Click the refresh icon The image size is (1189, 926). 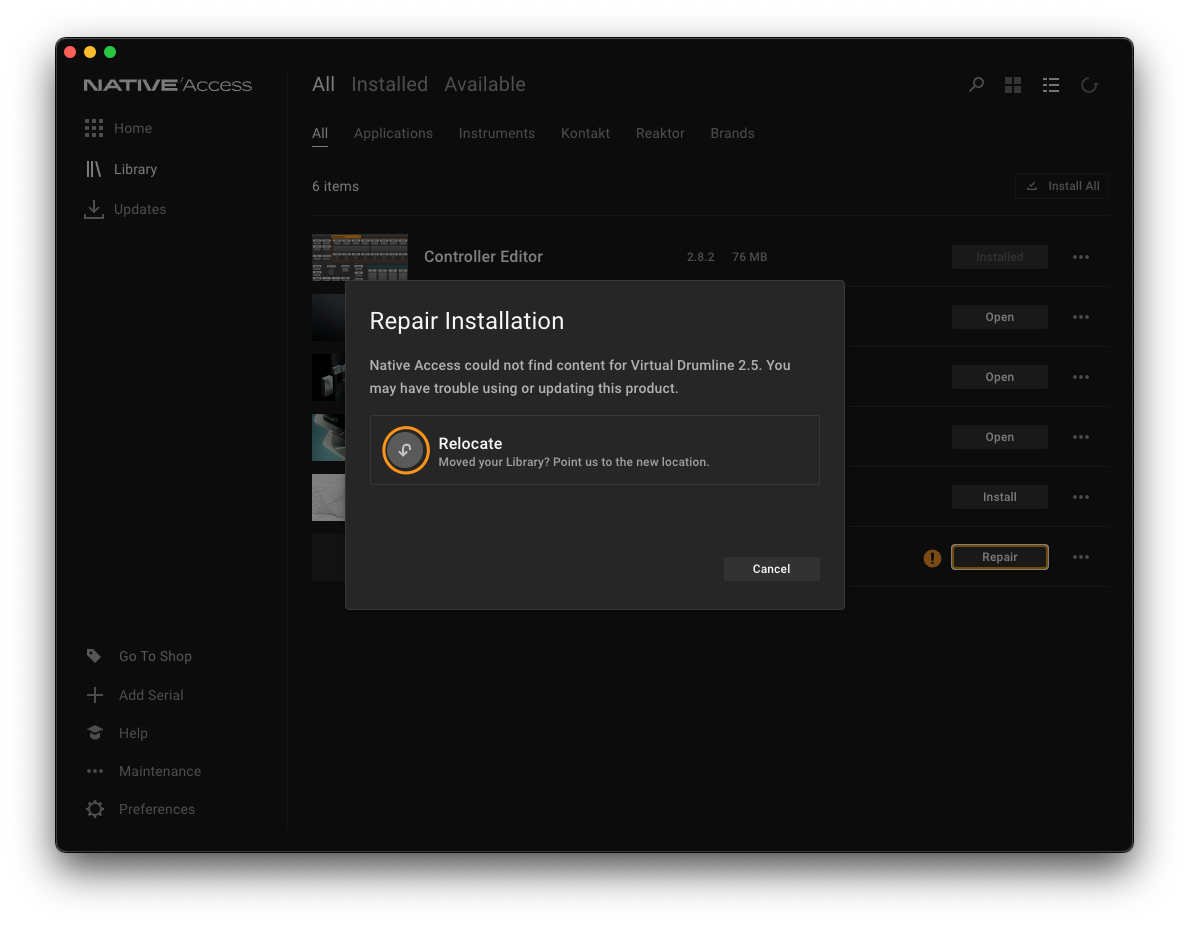[1090, 85]
